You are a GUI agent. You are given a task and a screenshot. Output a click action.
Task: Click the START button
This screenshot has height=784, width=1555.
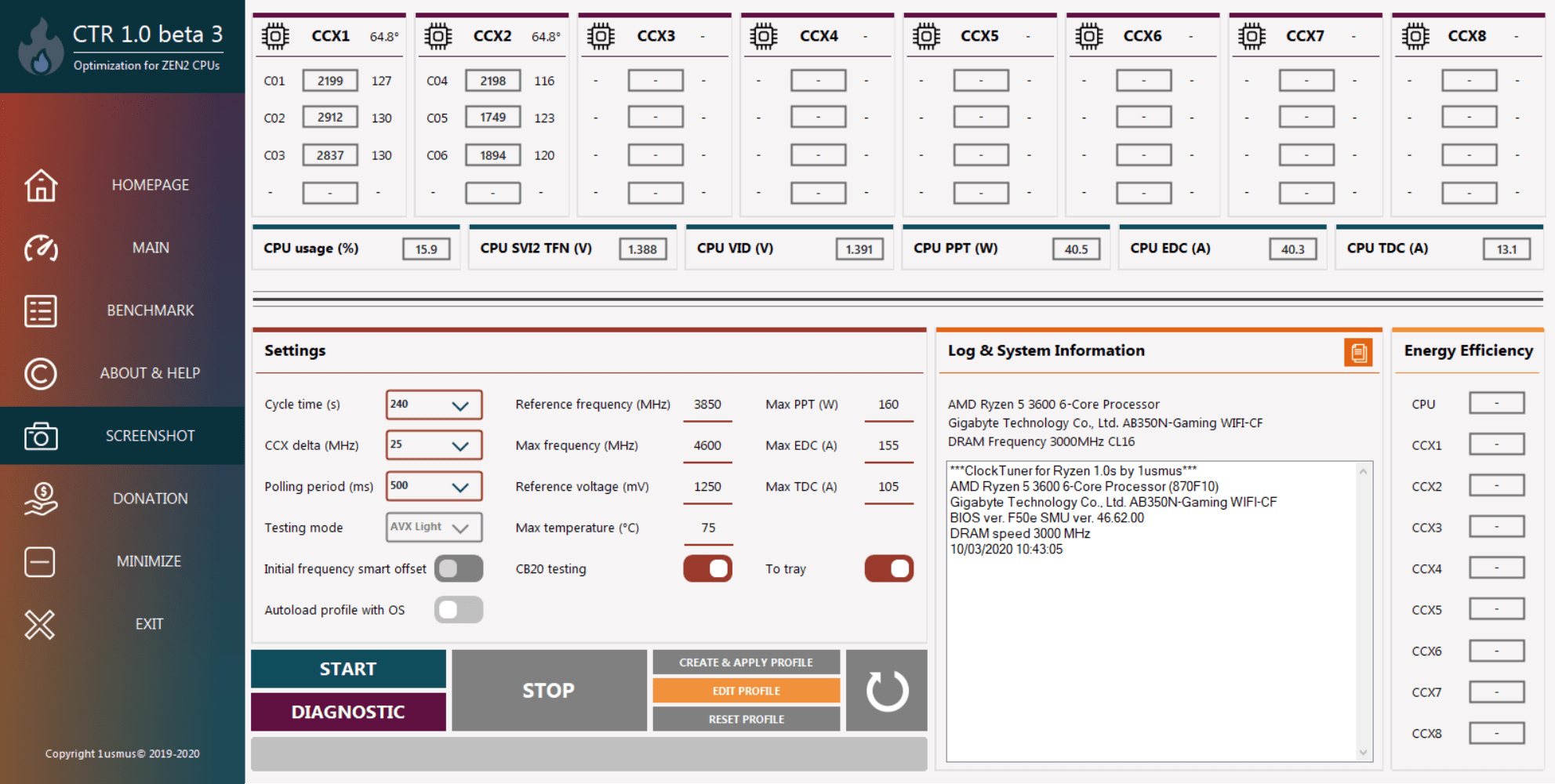point(348,669)
